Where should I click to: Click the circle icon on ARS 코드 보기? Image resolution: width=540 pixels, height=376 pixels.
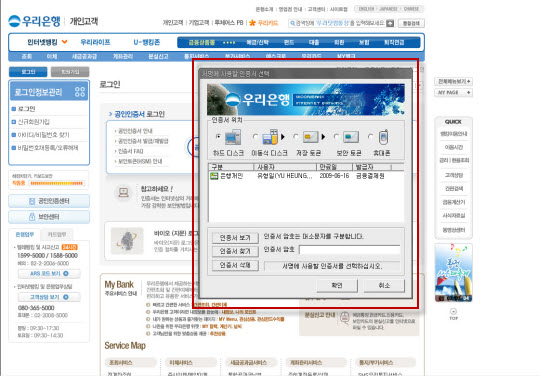66,273
